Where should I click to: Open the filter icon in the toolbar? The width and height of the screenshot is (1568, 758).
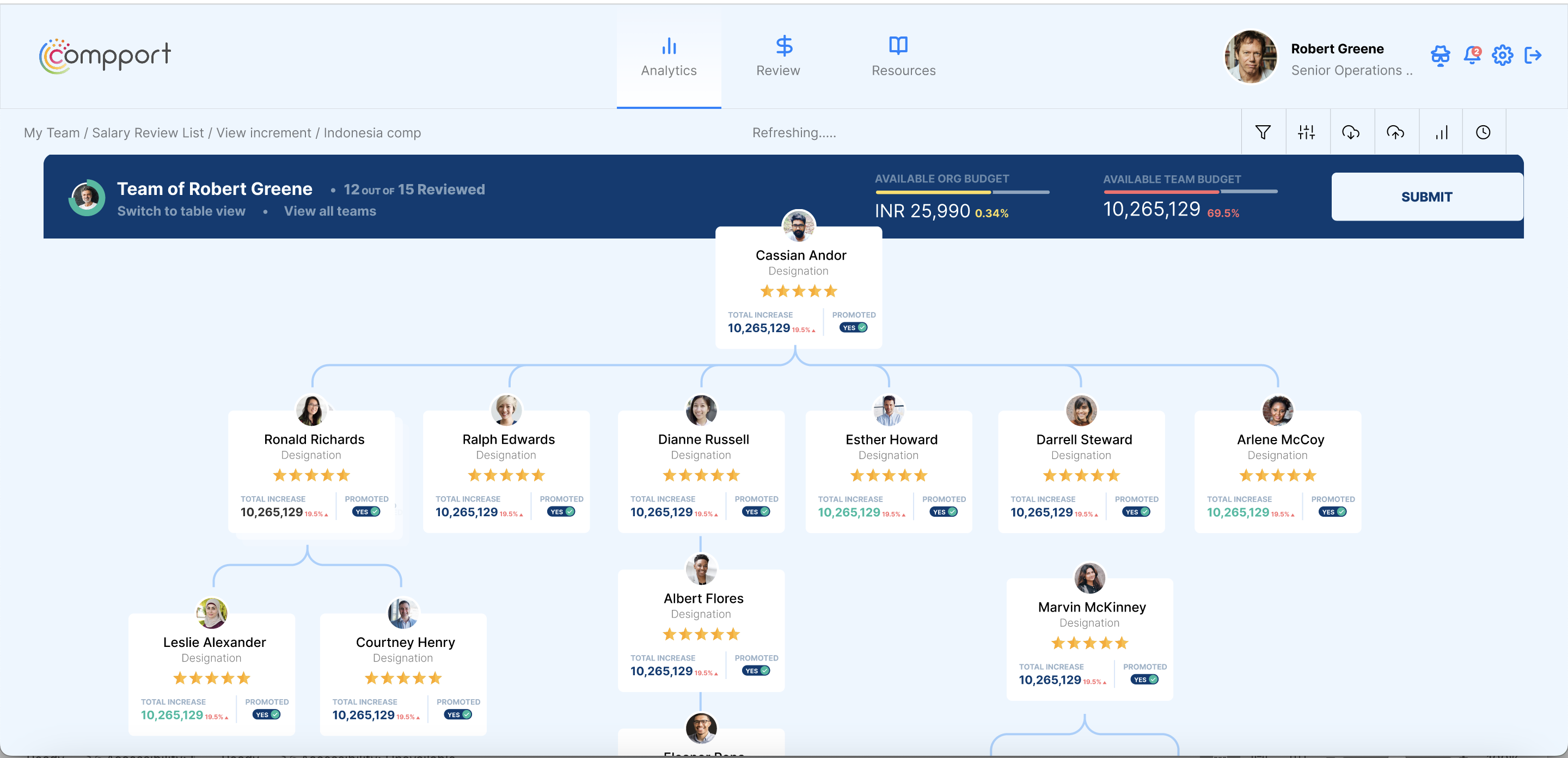[1263, 132]
